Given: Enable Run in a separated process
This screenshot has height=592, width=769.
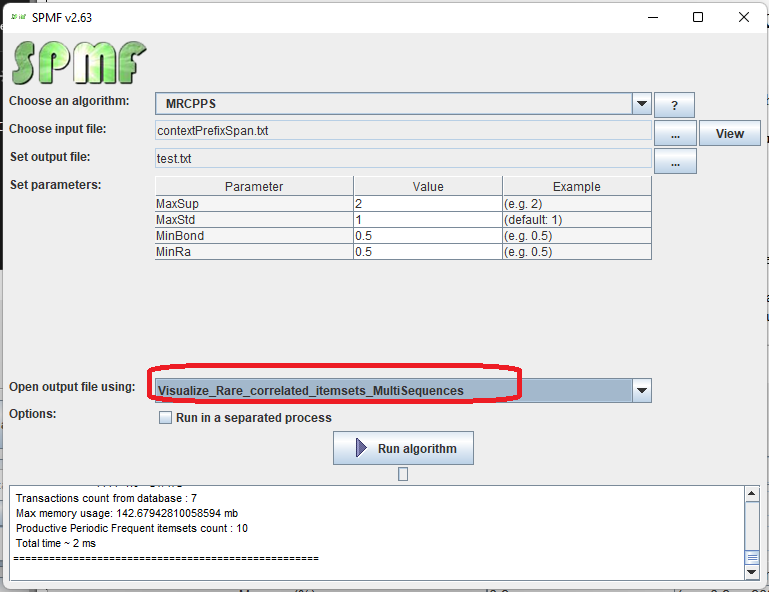Looking at the screenshot, I should (x=166, y=418).
